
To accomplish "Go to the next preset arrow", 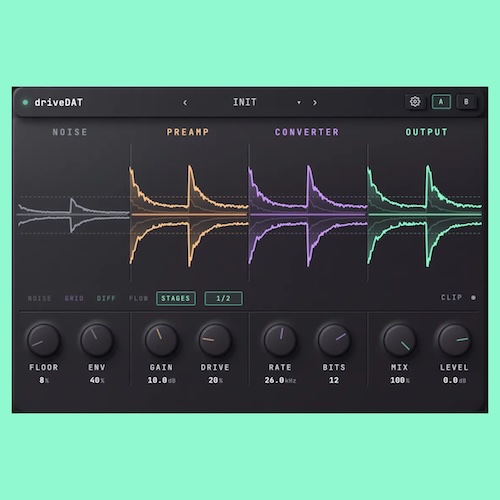I will tap(314, 103).
